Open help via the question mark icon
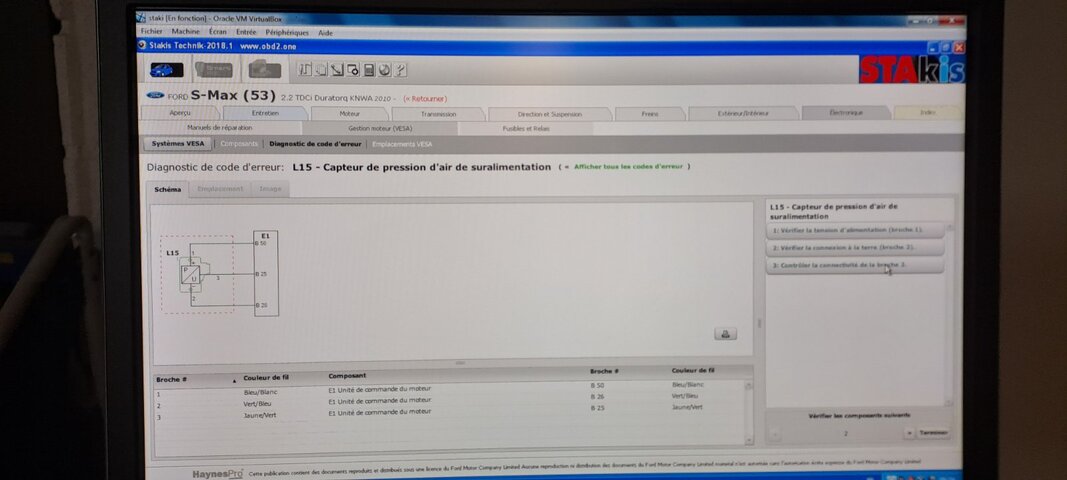 pos(400,69)
